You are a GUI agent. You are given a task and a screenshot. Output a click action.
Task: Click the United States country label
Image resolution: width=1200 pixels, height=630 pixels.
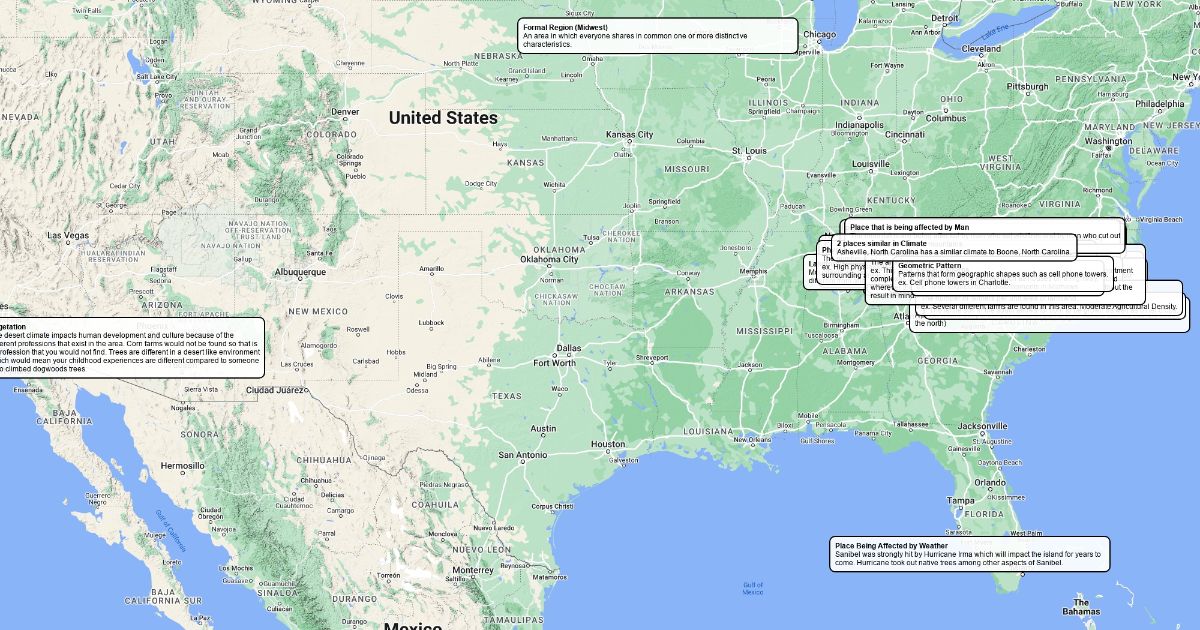[x=442, y=118]
